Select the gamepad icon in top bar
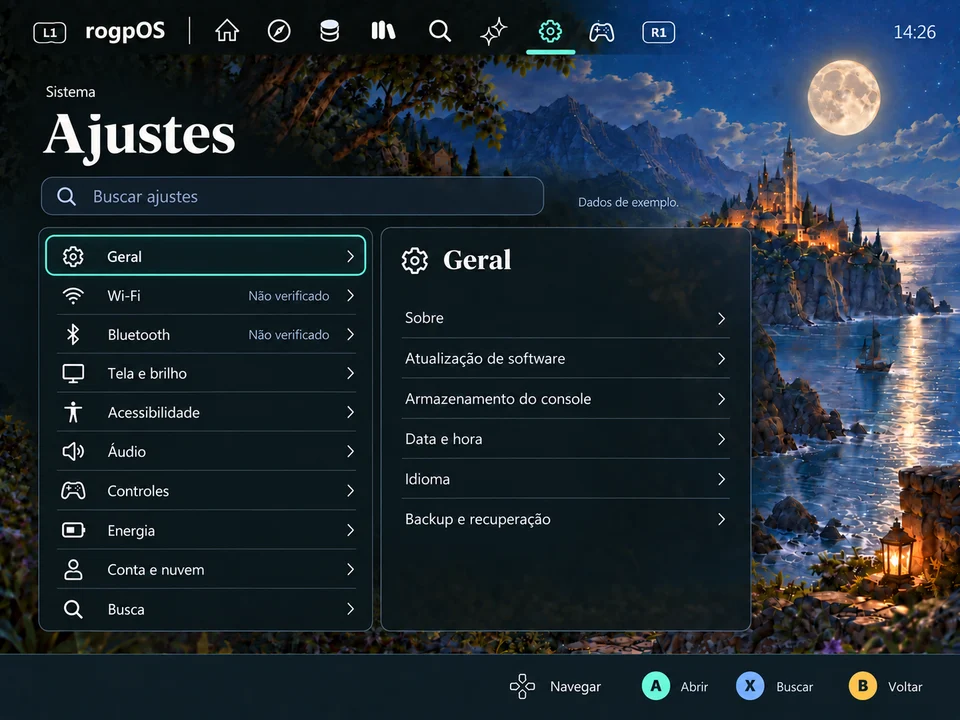 click(x=601, y=32)
